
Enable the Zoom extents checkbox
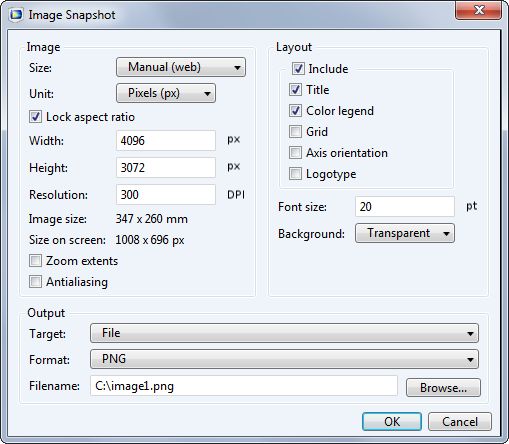coord(35,261)
